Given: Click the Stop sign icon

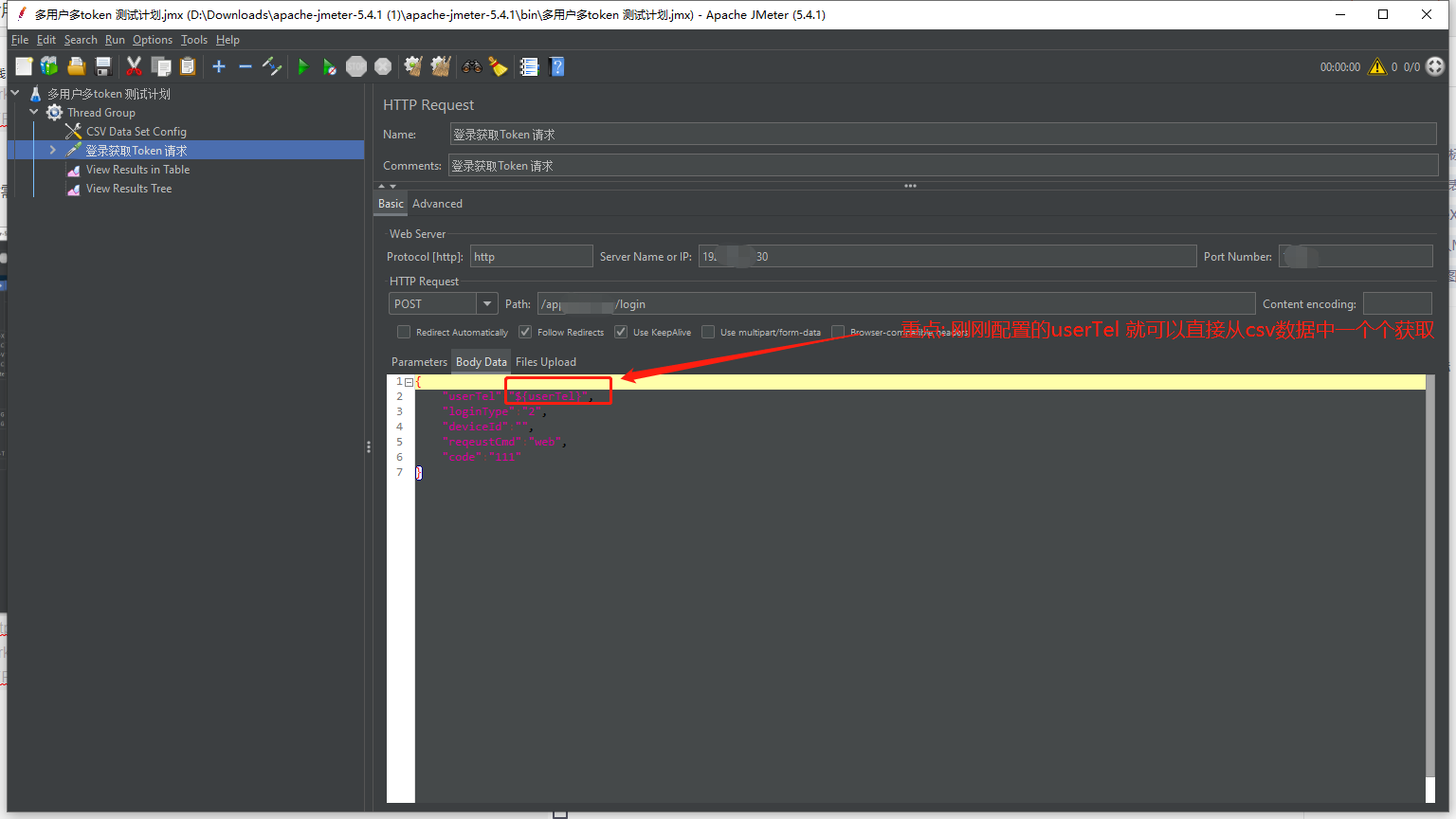Looking at the screenshot, I should click(x=356, y=66).
